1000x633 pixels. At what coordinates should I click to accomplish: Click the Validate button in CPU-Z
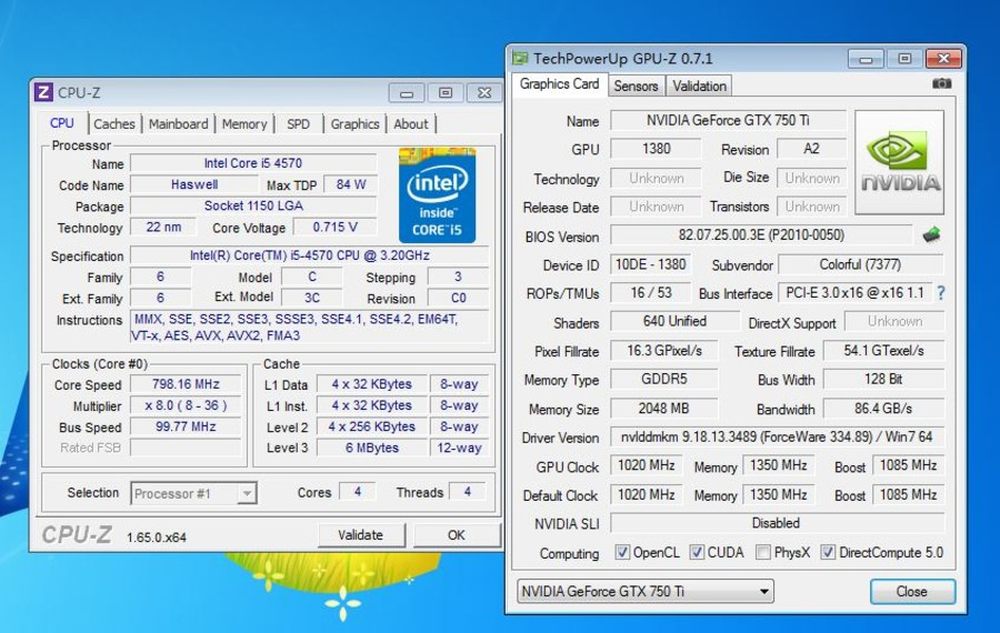[x=361, y=535]
